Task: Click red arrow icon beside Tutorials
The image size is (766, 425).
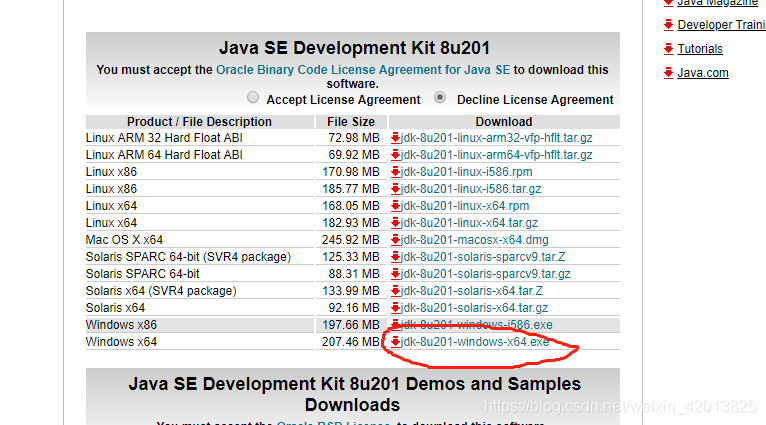Action: tap(668, 49)
